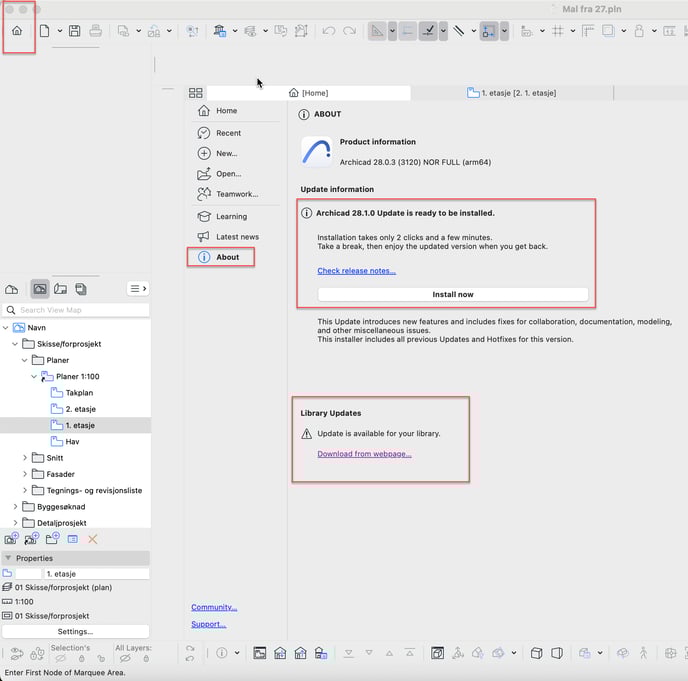Open dropdown next to grid snap icon
The height and width of the screenshot is (681, 688).
[x=573, y=31]
